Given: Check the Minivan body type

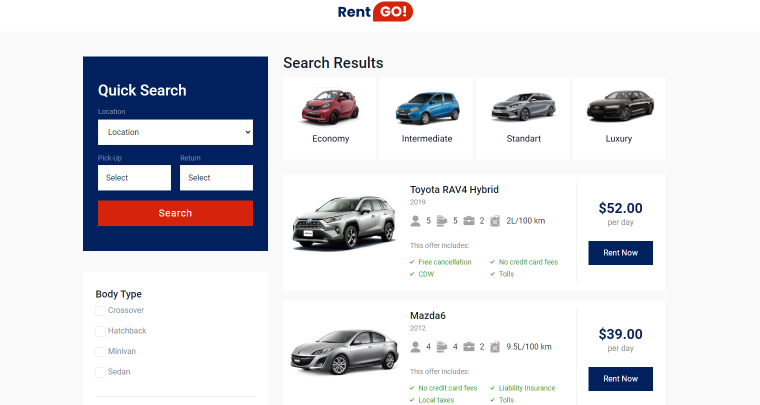Looking at the screenshot, I should point(100,352).
